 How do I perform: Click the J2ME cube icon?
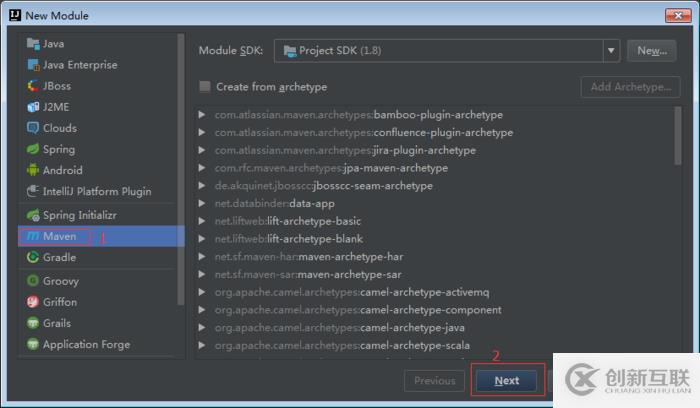(x=33, y=107)
